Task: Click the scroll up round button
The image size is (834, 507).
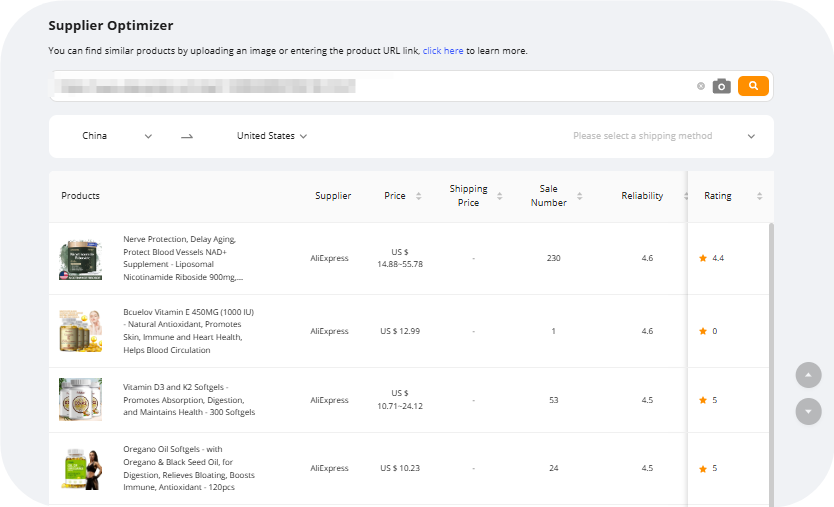Action: pyautogui.click(x=808, y=375)
